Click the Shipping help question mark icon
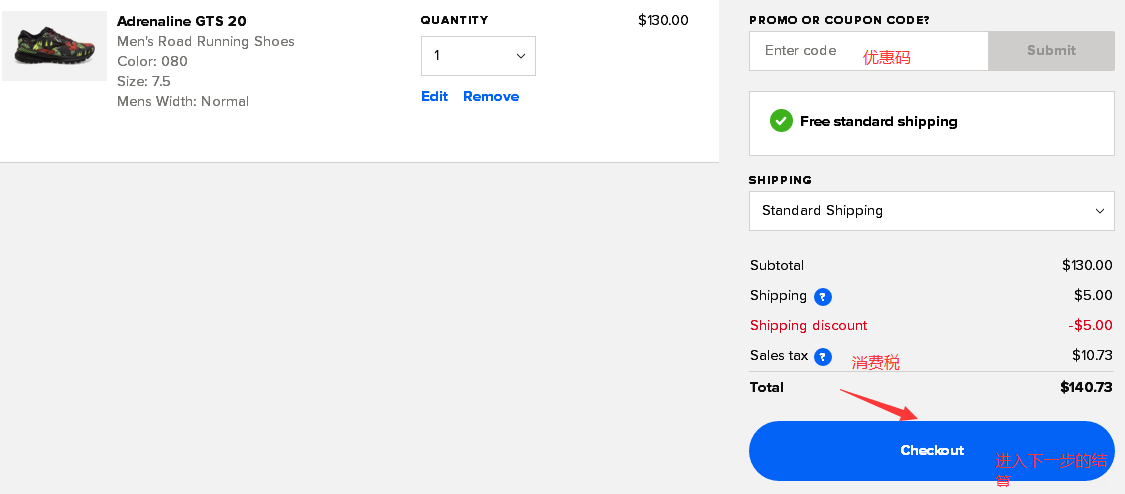1125x494 pixels. 823,296
